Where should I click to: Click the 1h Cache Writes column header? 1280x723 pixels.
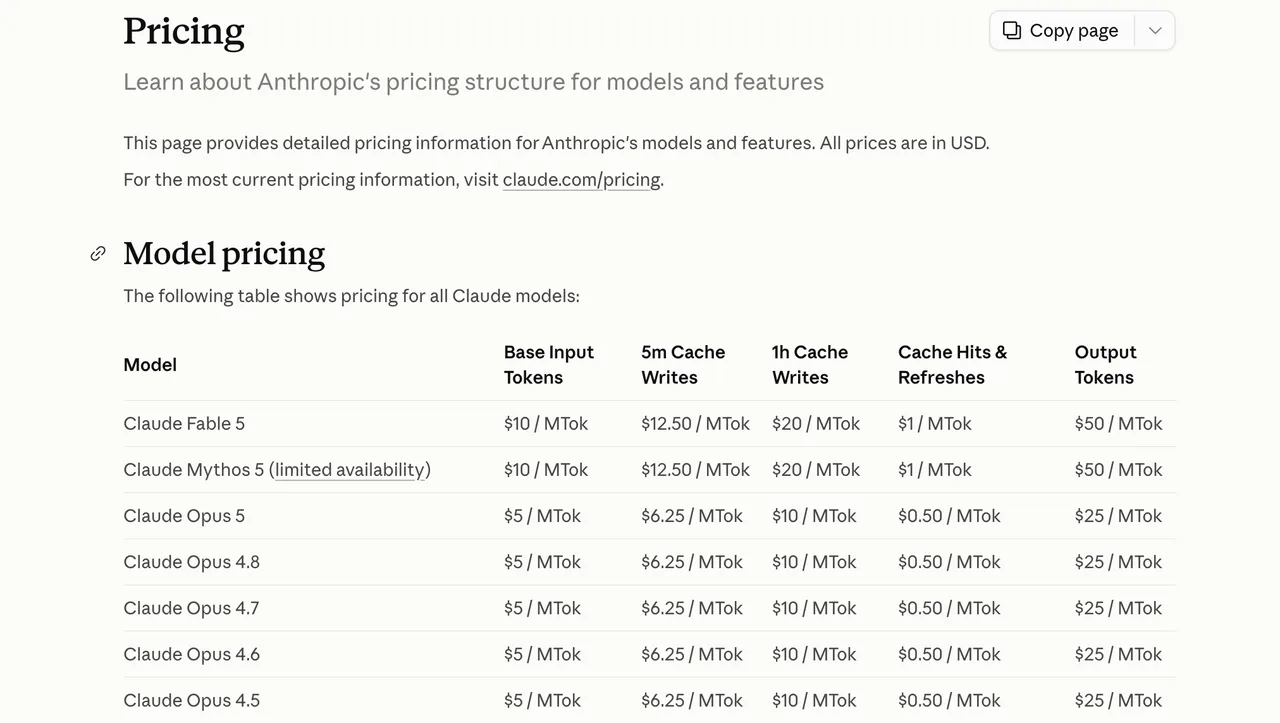pos(810,365)
